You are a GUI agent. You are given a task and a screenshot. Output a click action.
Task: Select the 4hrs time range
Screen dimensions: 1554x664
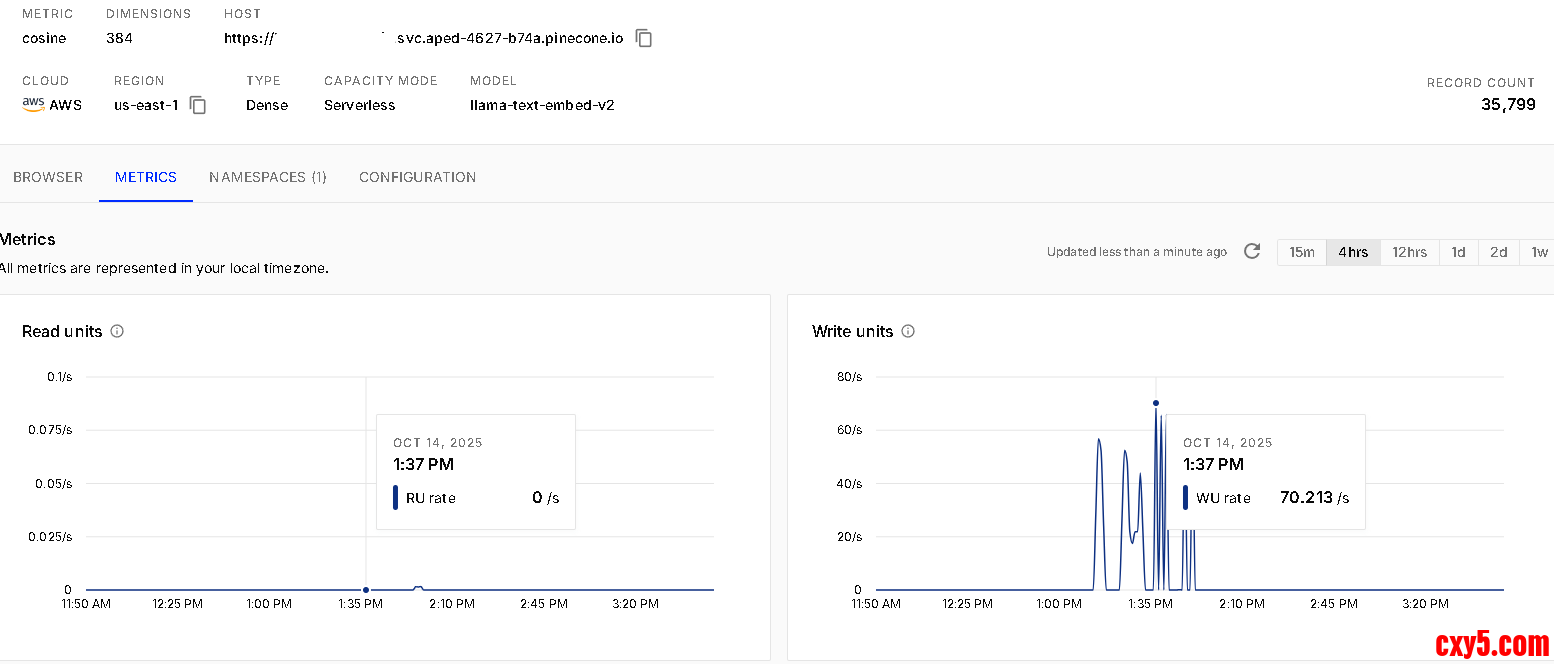point(1353,252)
